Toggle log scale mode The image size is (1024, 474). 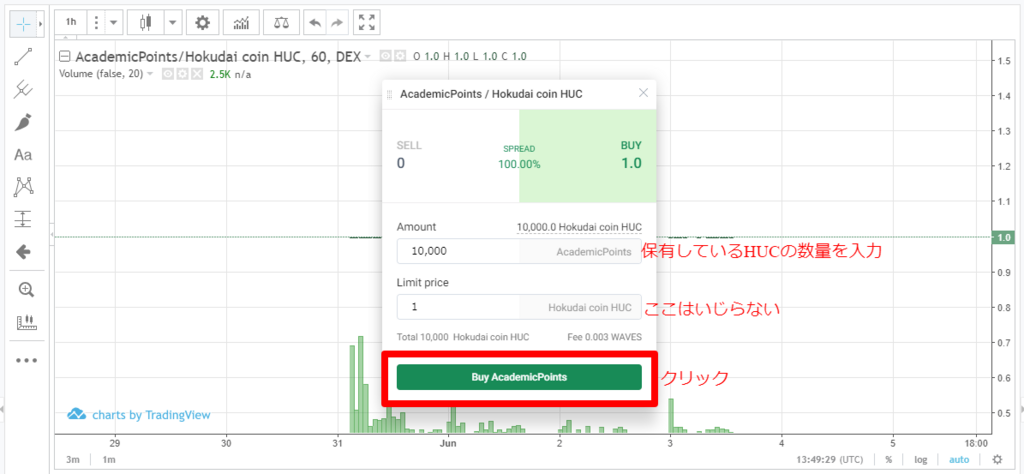click(920, 460)
